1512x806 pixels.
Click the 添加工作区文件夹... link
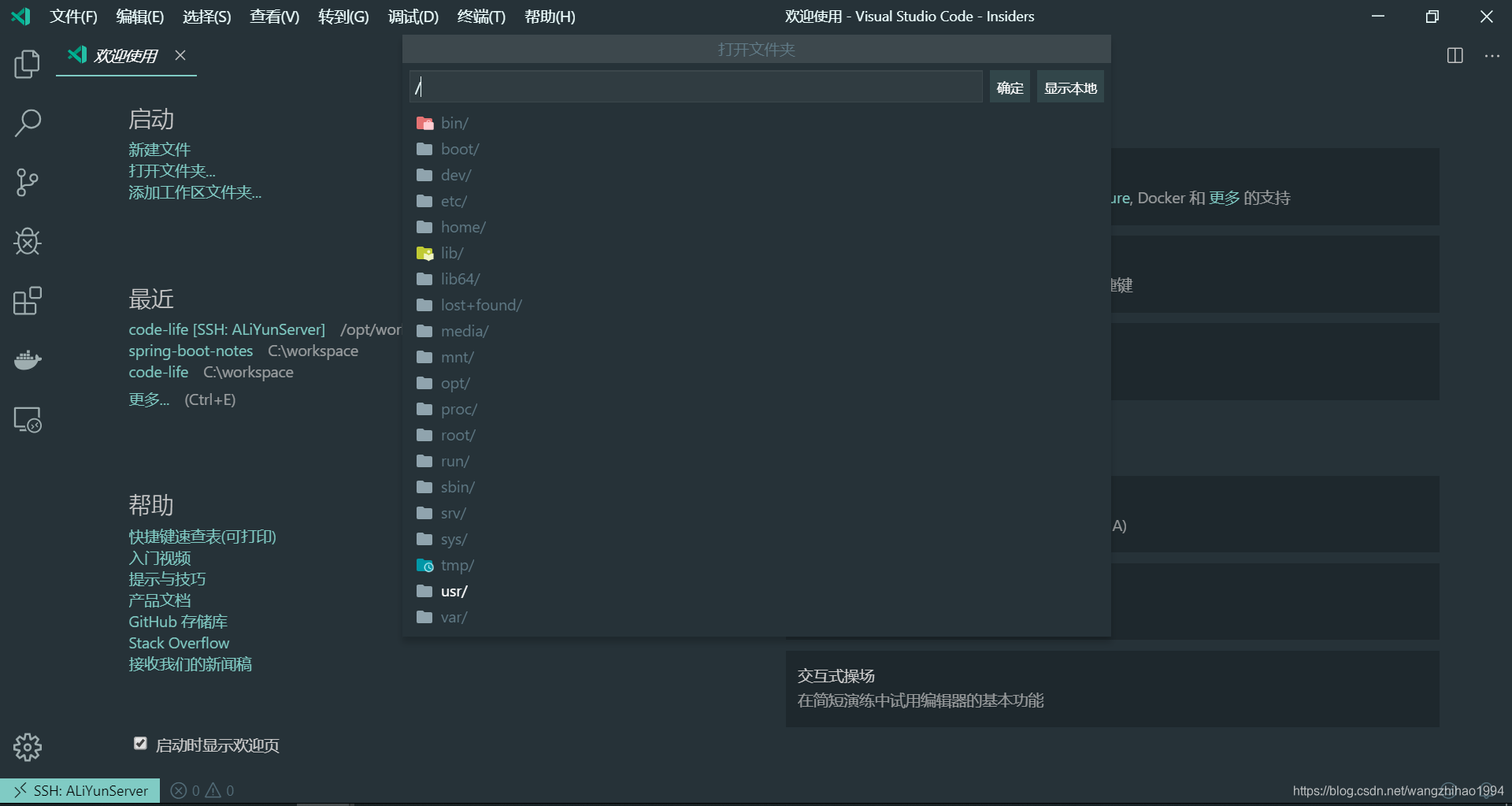tap(195, 192)
